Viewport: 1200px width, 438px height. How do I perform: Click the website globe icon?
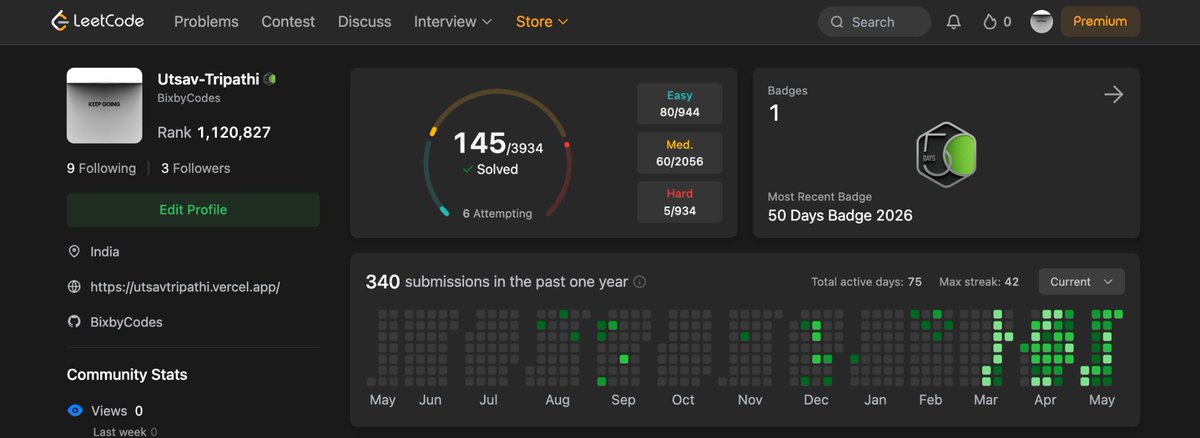[x=74, y=286]
